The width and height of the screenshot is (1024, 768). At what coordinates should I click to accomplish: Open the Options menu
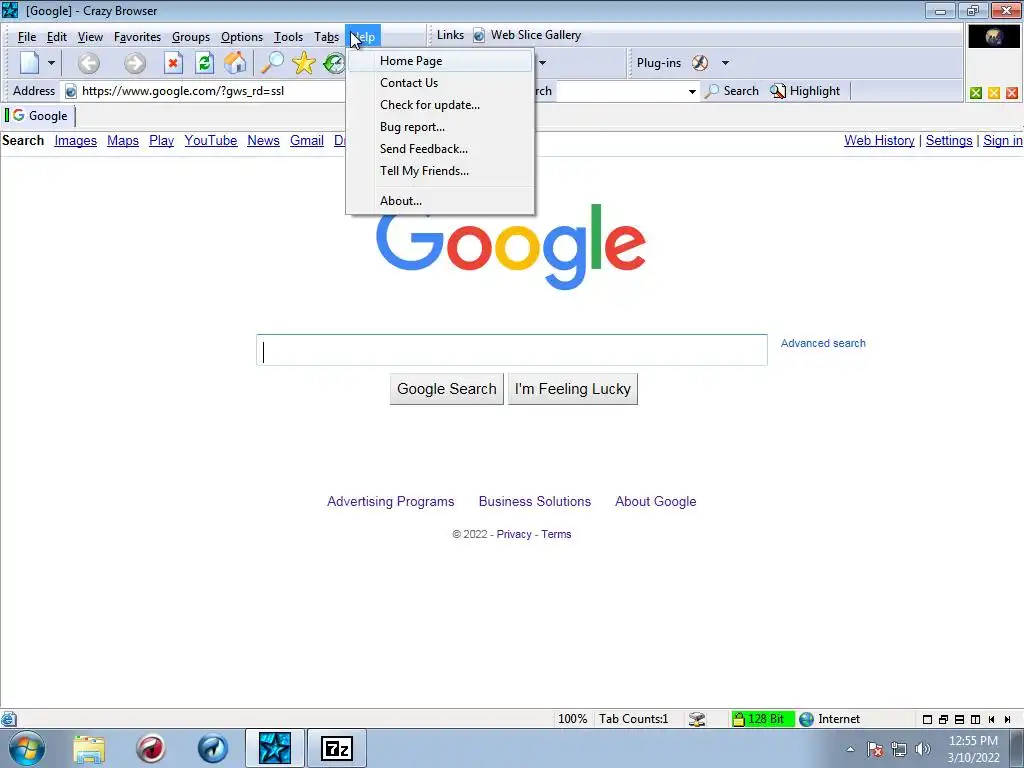pos(242,37)
